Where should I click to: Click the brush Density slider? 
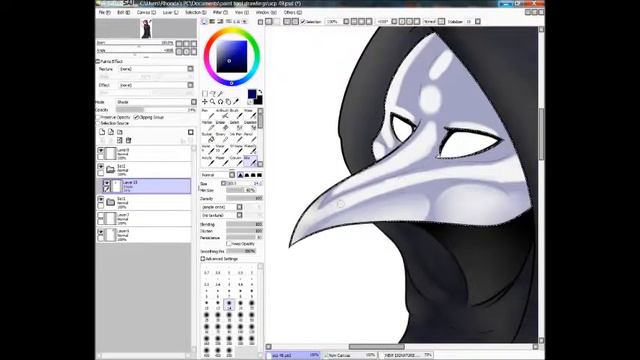(x=244, y=198)
